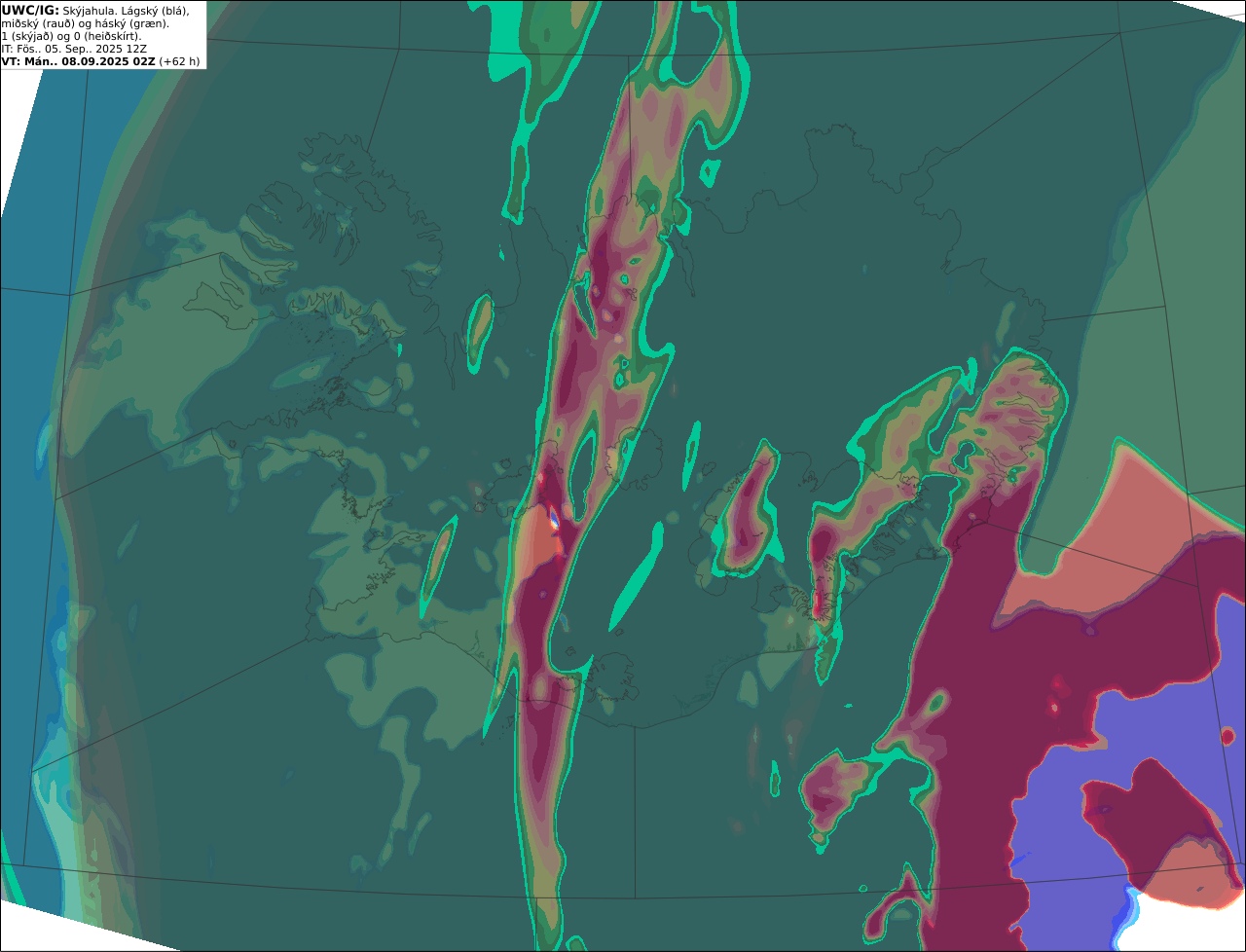The height and width of the screenshot is (952, 1246).
Task: Click the 'VT: Mán.. 08.09.2025 02Z' valid time
Action: (79, 61)
